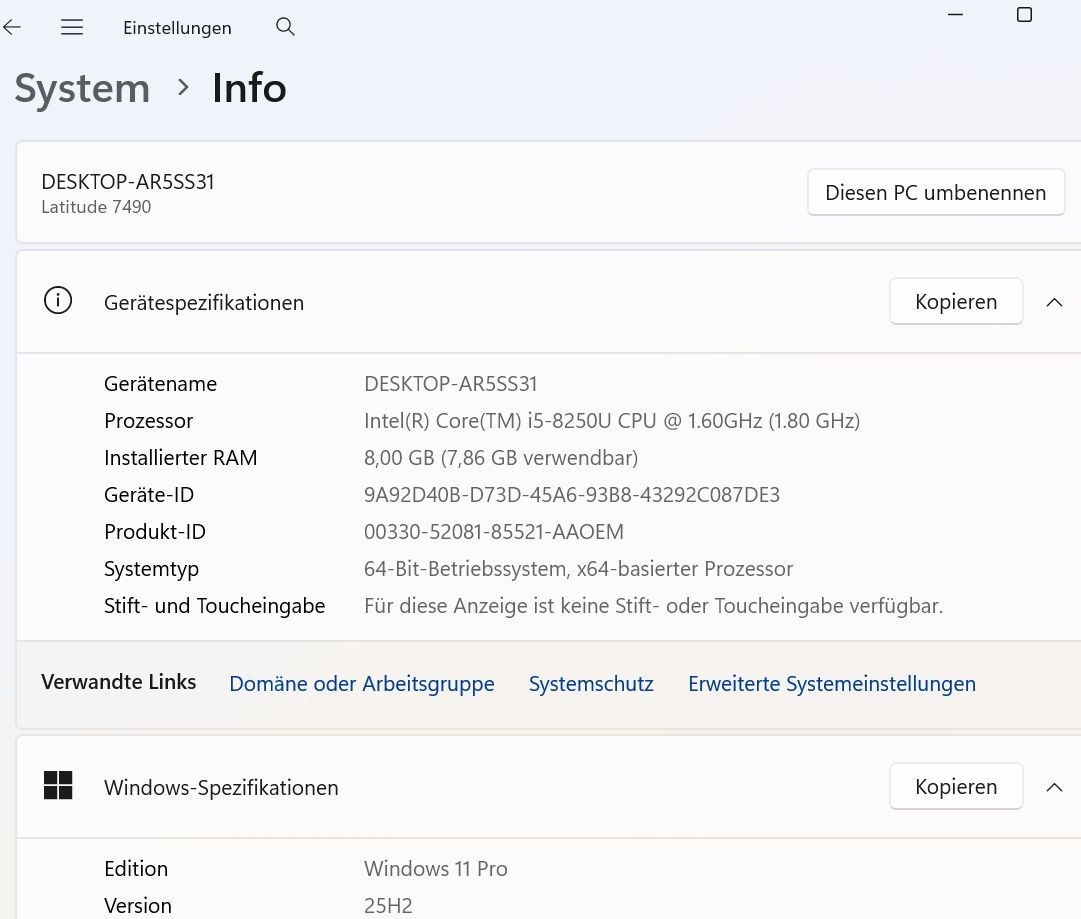Click Diesen PC umbenennen button
Viewport: 1081px width, 919px height.
[935, 192]
